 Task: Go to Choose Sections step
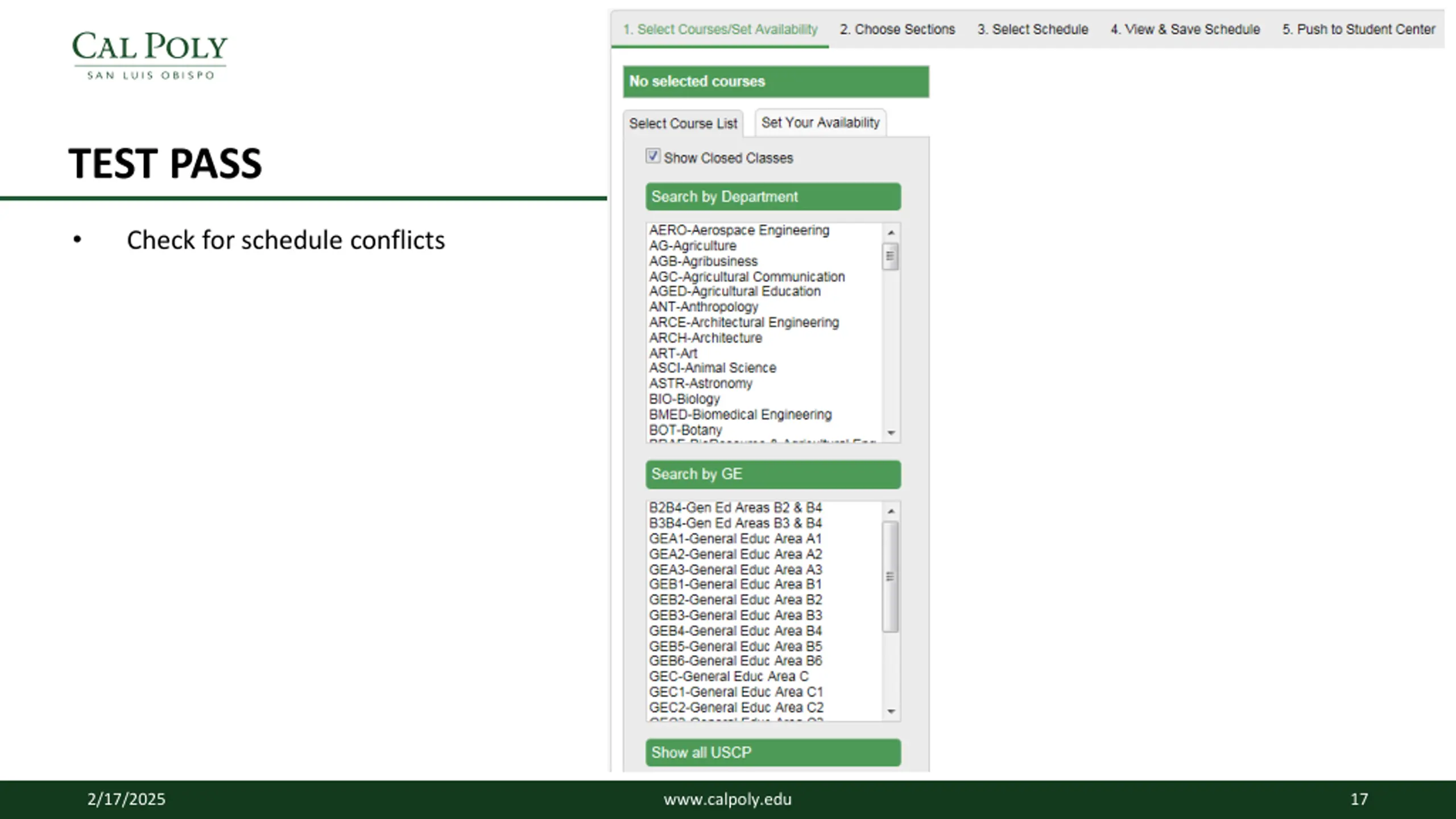[x=897, y=29]
